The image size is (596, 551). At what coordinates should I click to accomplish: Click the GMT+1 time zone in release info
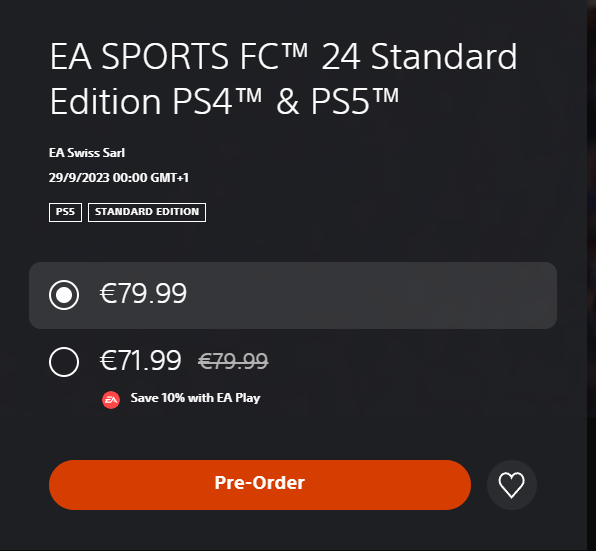[170, 177]
